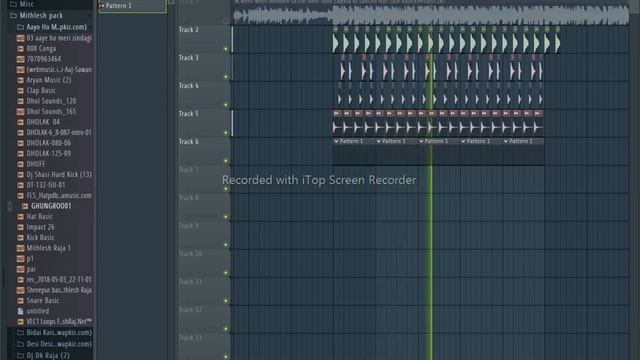Click the Mithlesh Raja 1 file icon

tap(20, 248)
